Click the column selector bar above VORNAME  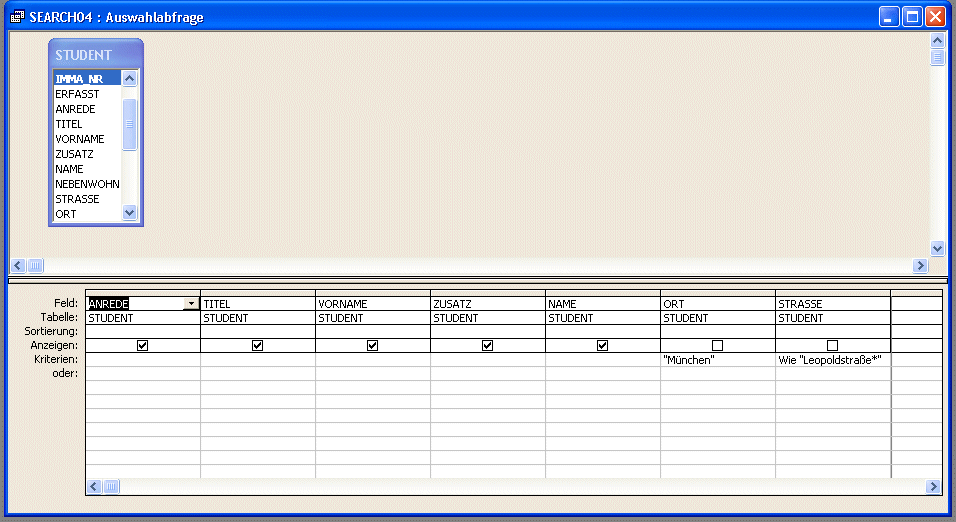(x=373, y=293)
